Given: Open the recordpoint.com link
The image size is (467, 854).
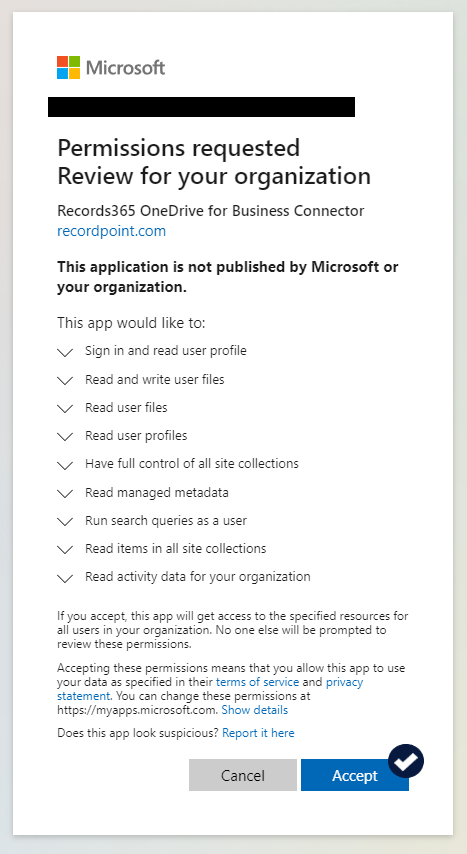Looking at the screenshot, I should [112, 231].
